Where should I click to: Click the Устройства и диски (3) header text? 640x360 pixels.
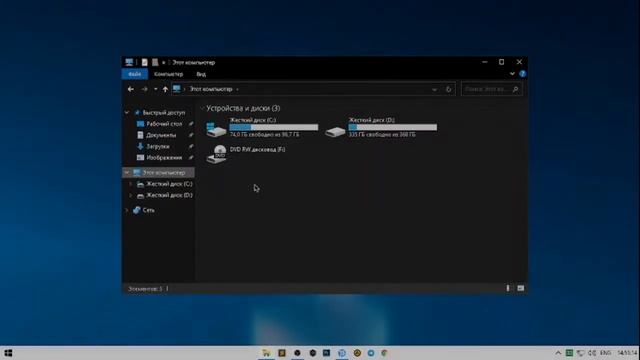pos(243,108)
